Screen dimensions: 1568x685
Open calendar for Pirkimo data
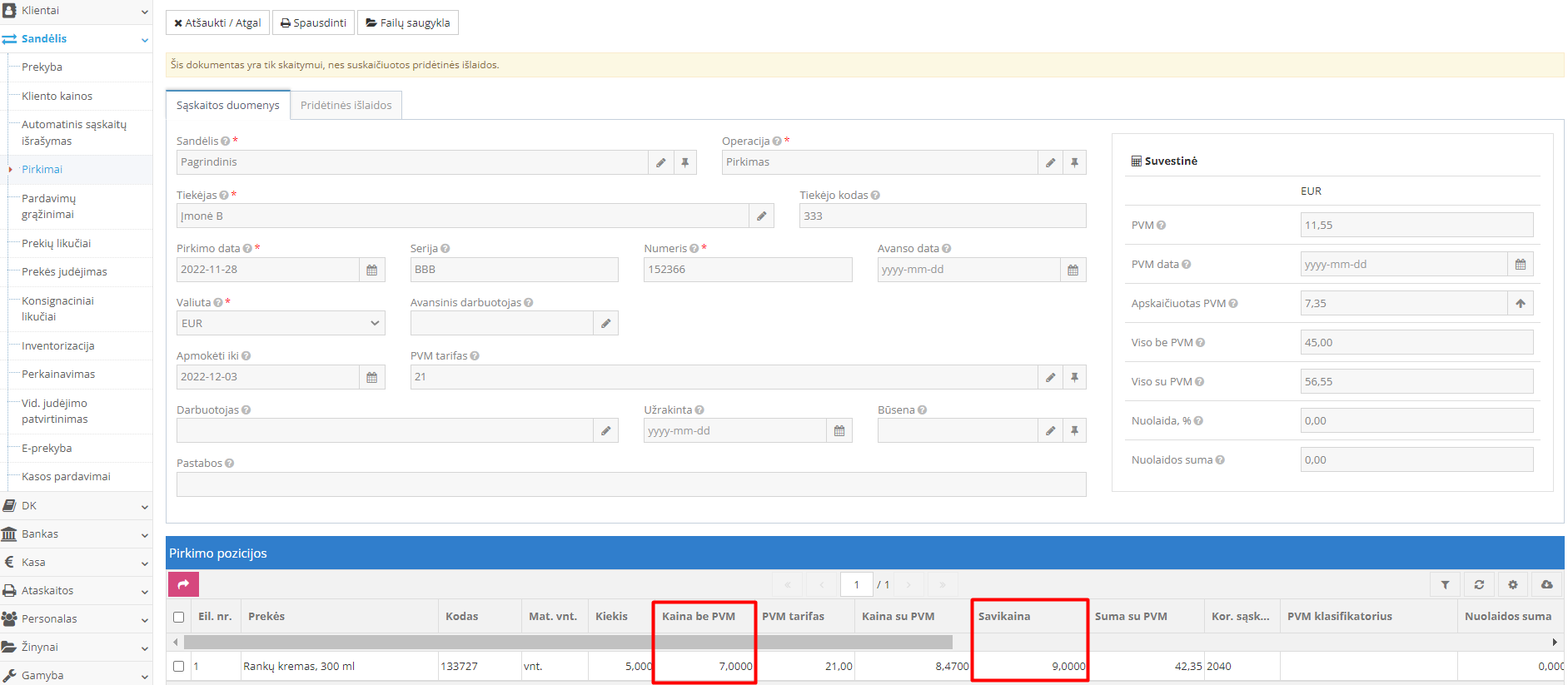click(372, 270)
